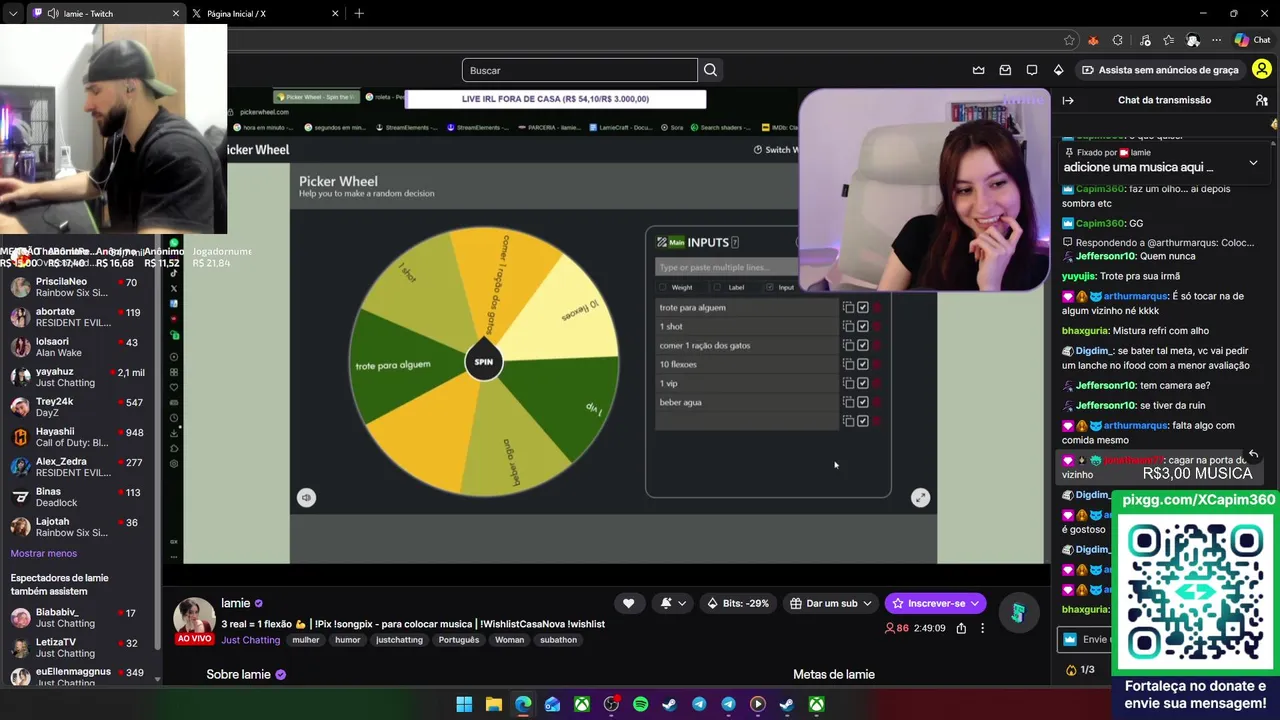
Task: Open the LetizaTV channel in sidebar
Action: (78, 647)
